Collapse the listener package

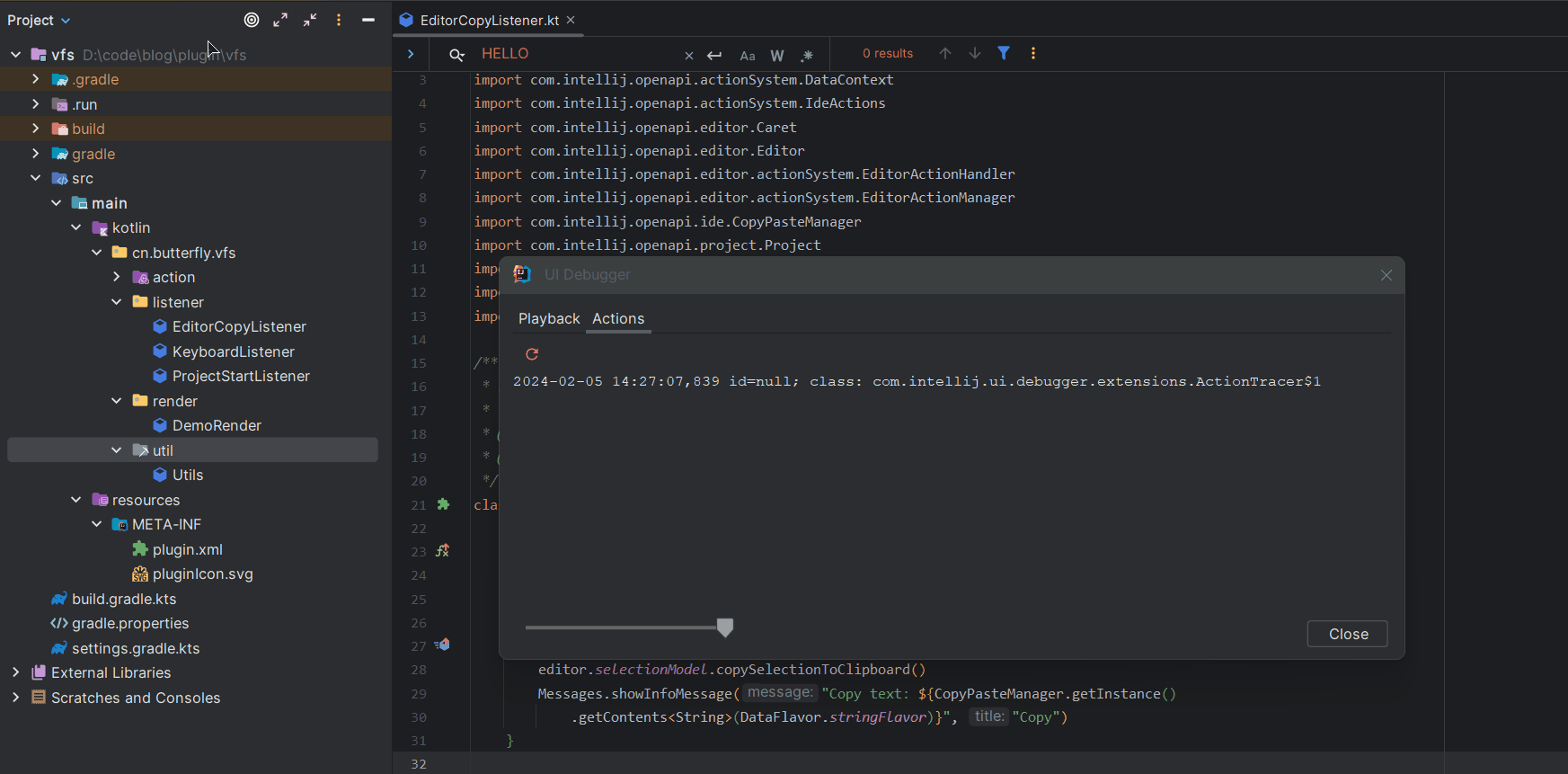click(x=117, y=302)
